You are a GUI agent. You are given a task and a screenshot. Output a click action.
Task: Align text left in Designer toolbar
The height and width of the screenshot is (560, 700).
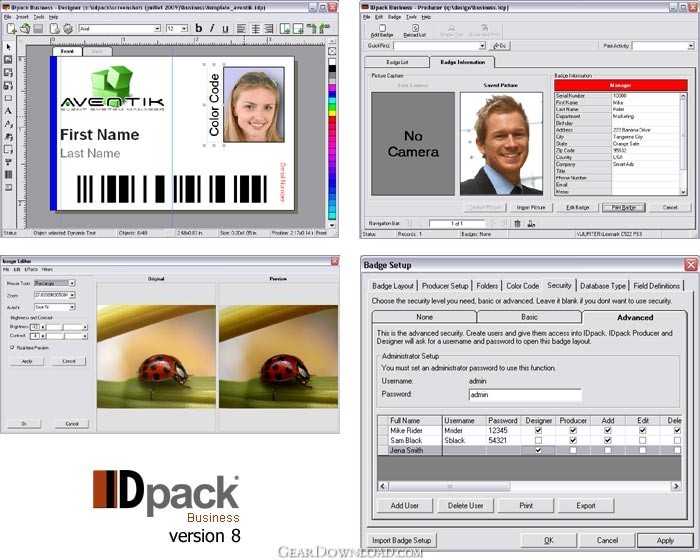point(241,29)
